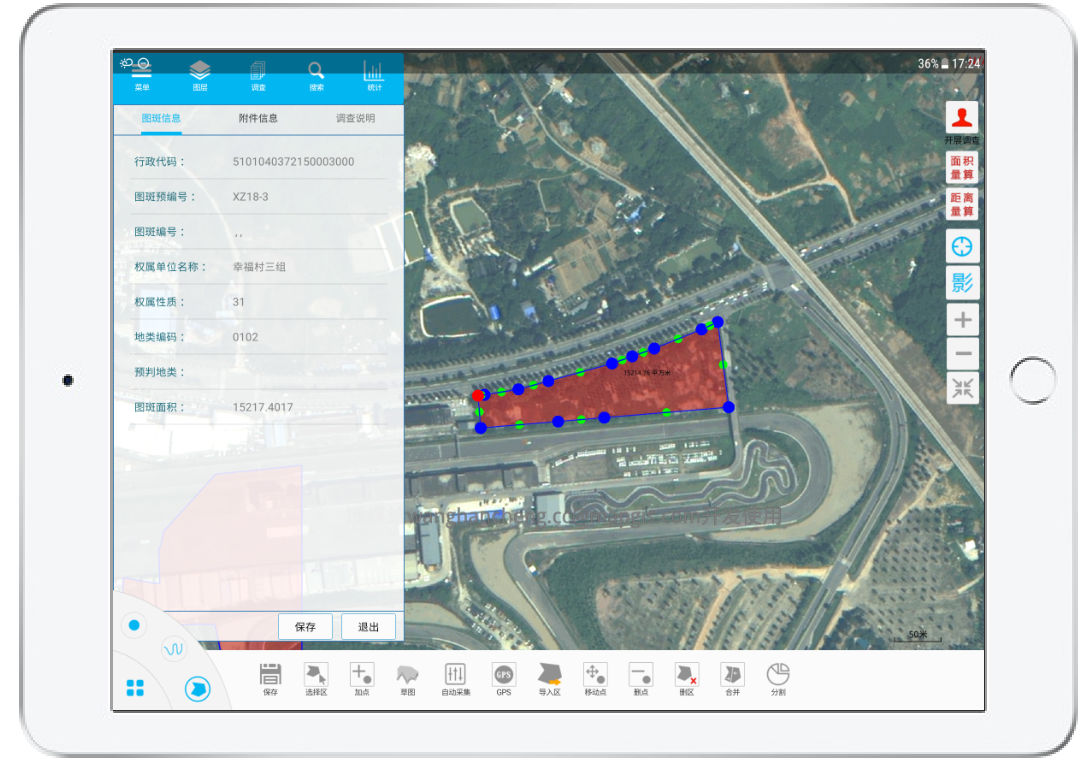Select the 删区 delete region tool

686,678
